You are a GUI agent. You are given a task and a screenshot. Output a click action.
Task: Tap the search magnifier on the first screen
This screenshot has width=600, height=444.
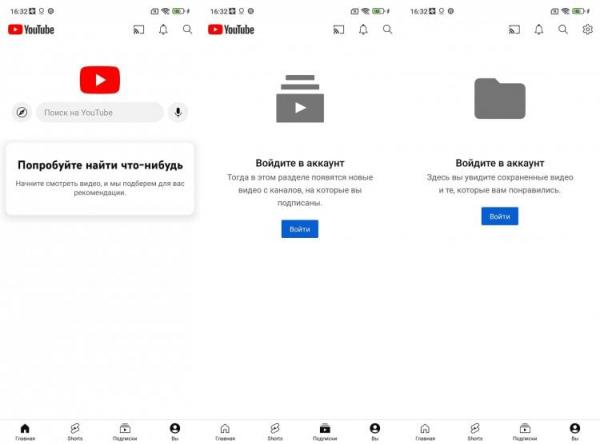point(188,29)
